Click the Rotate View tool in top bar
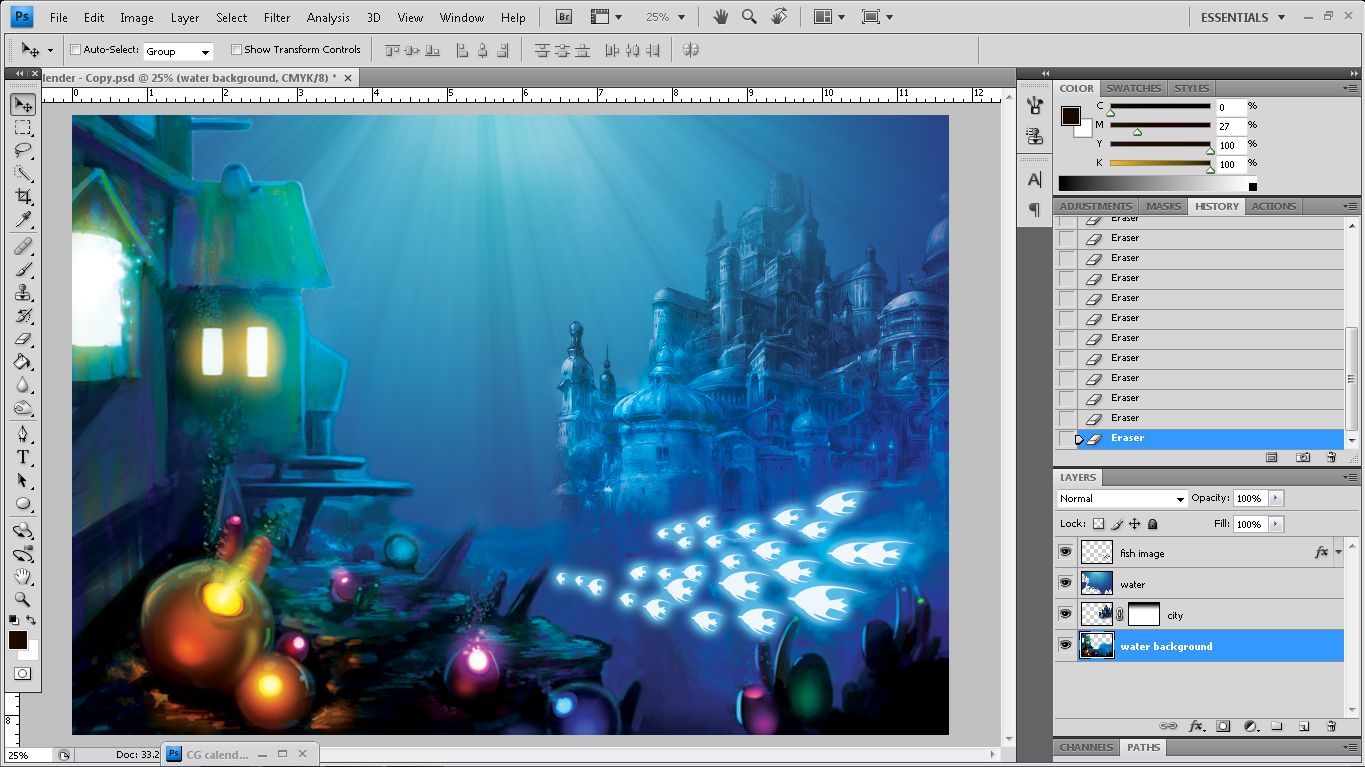 (780, 17)
